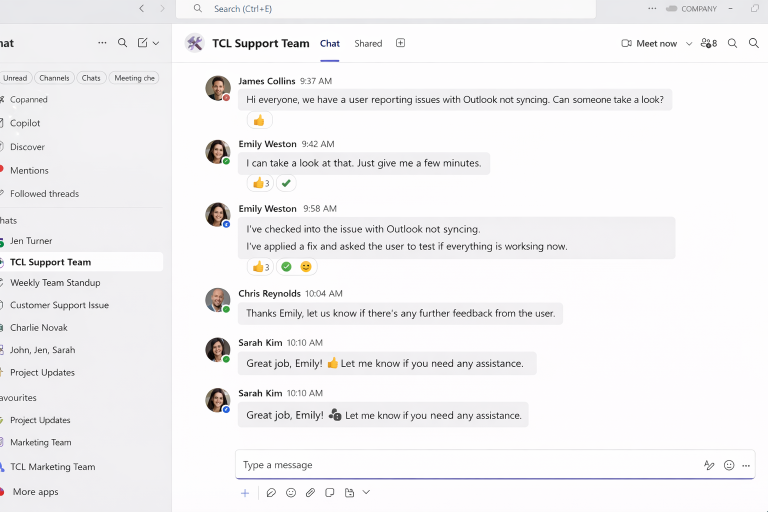
Task: Click the find in chat search icon
Action: pos(732,43)
